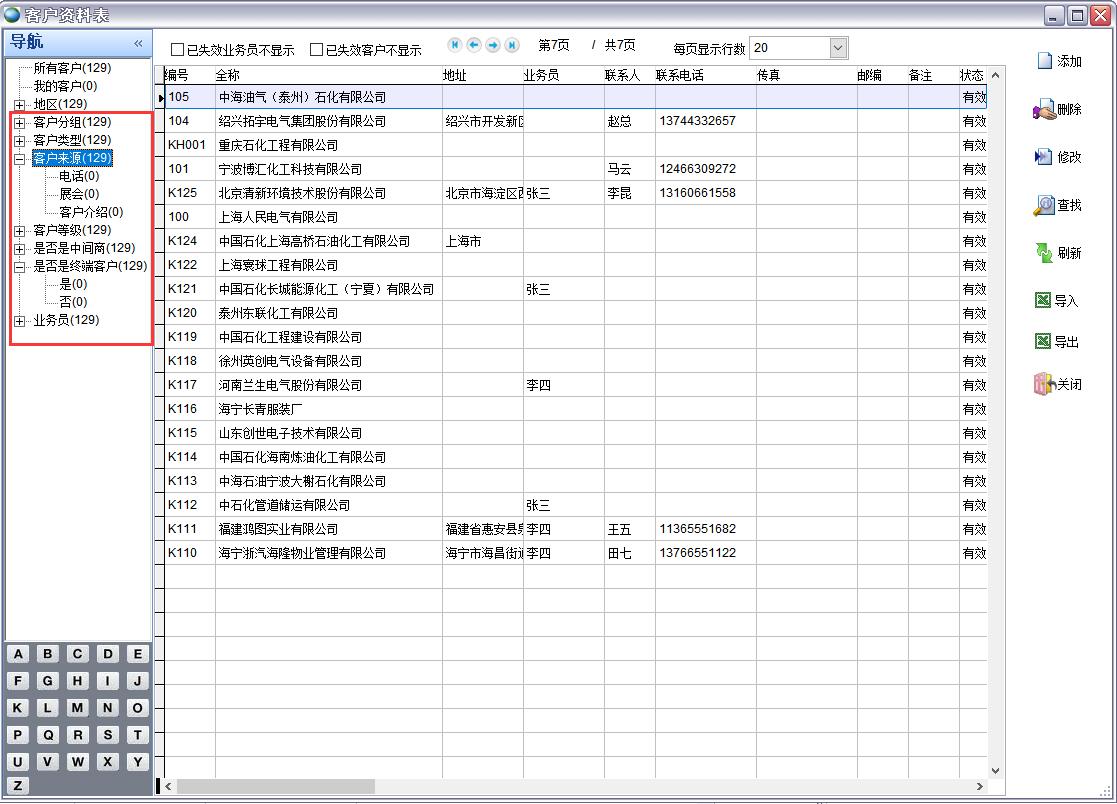Toggle 已失效业务员不显示 checkbox
The image size is (1117, 804).
click(x=178, y=50)
